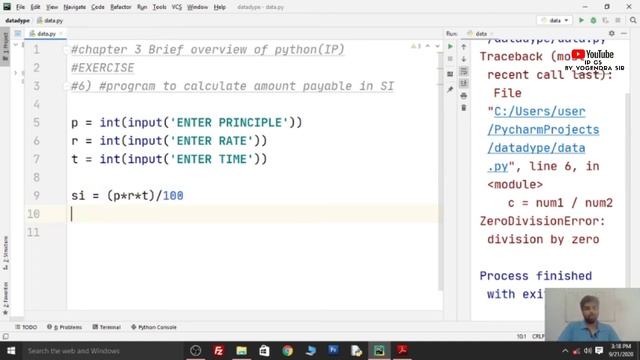Open Search Everywhere magnifier icon
Image resolution: width=640 pixels, height=360 pixels.
[x=633, y=20]
